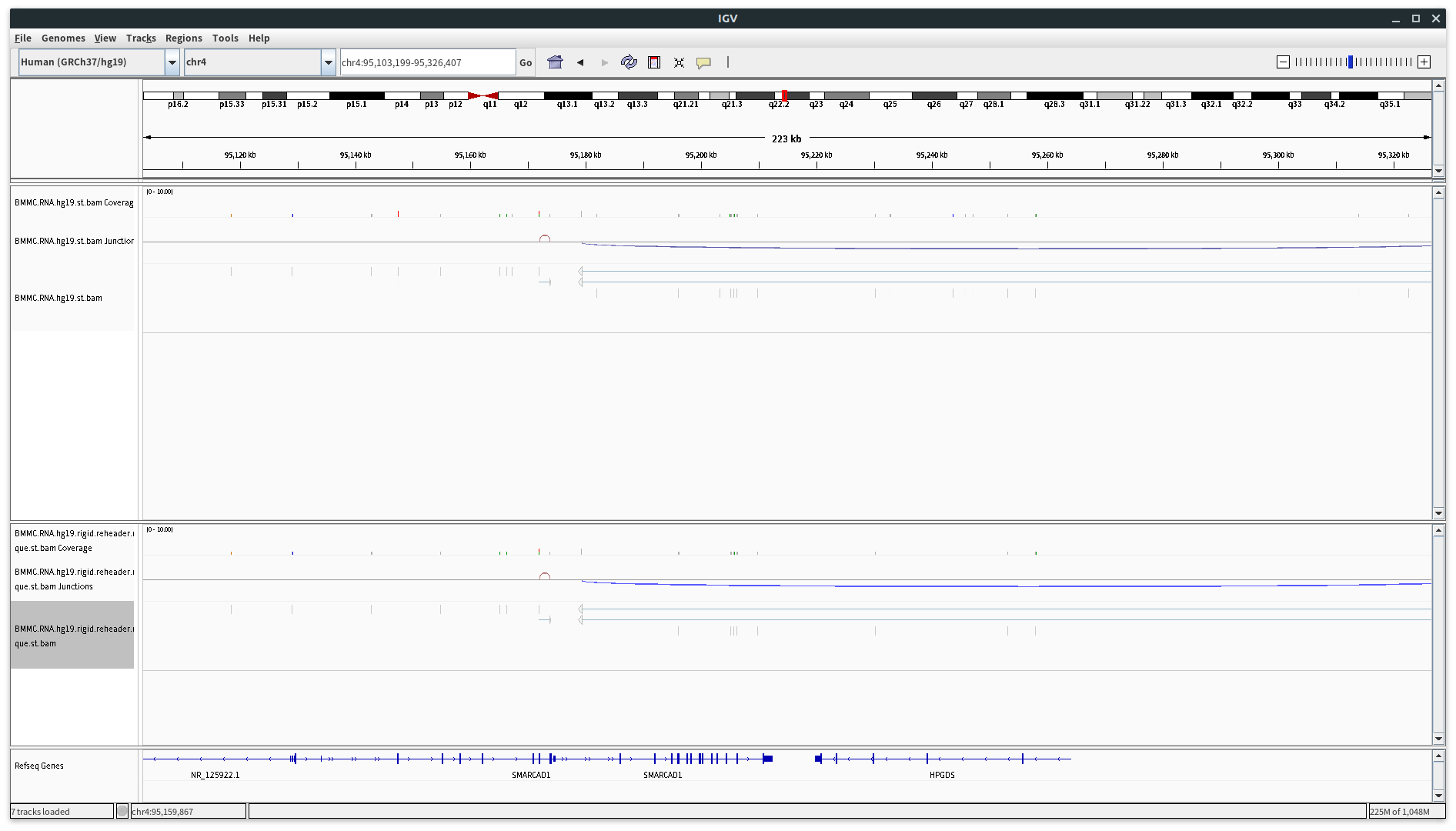1456x831 pixels.
Task: Toggle popup text behavior with the yellow callout icon
Action: pyautogui.click(x=703, y=62)
